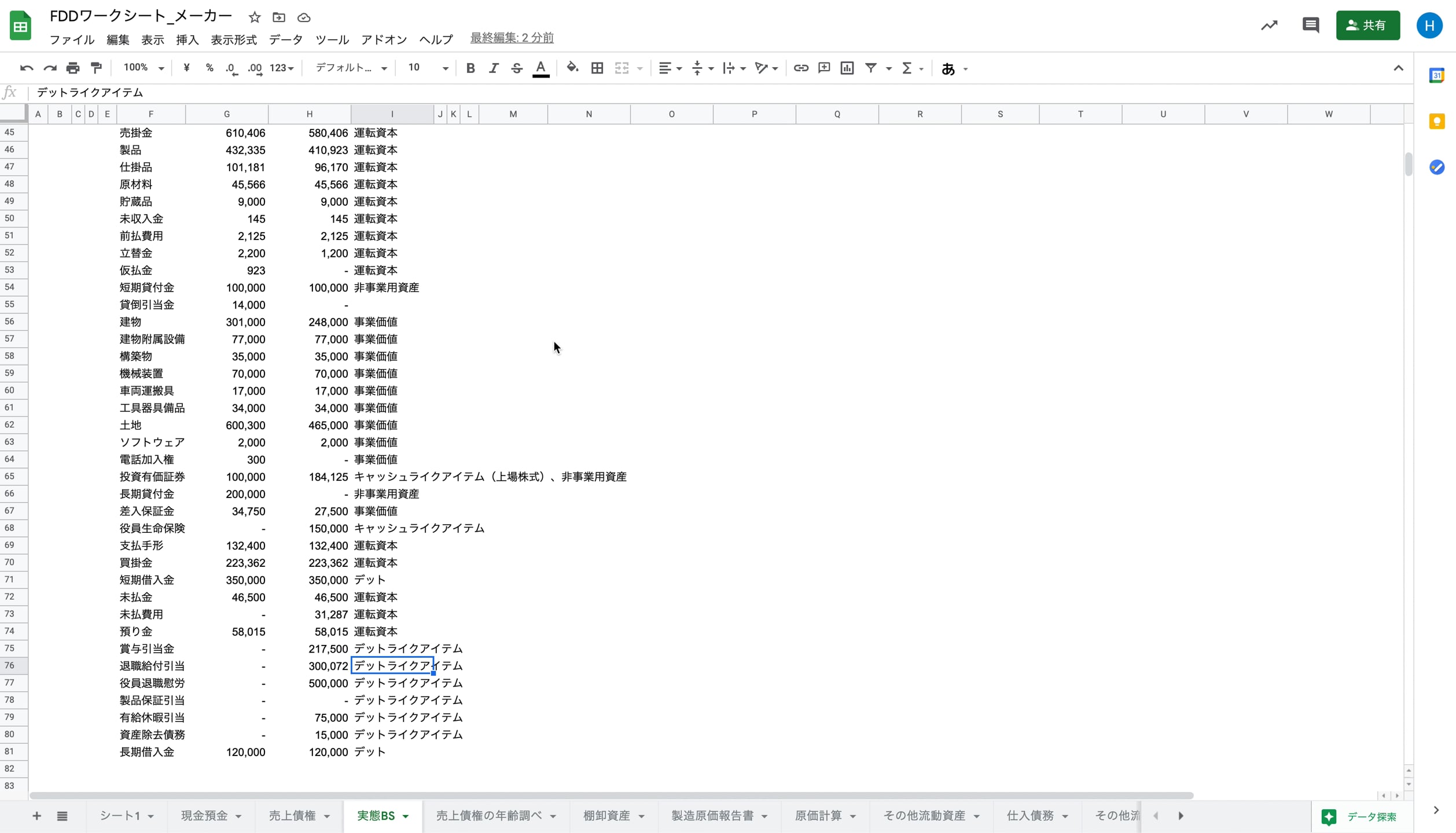Open the 挿入 menu

tap(186, 39)
